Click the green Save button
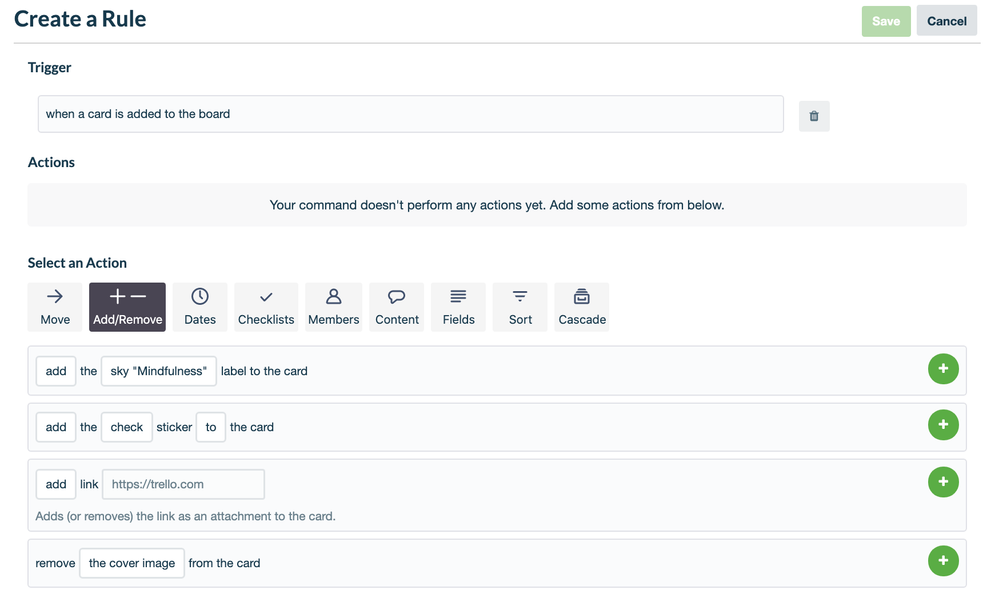The height and width of the screenshot is (612, 999). coord(886,21)
